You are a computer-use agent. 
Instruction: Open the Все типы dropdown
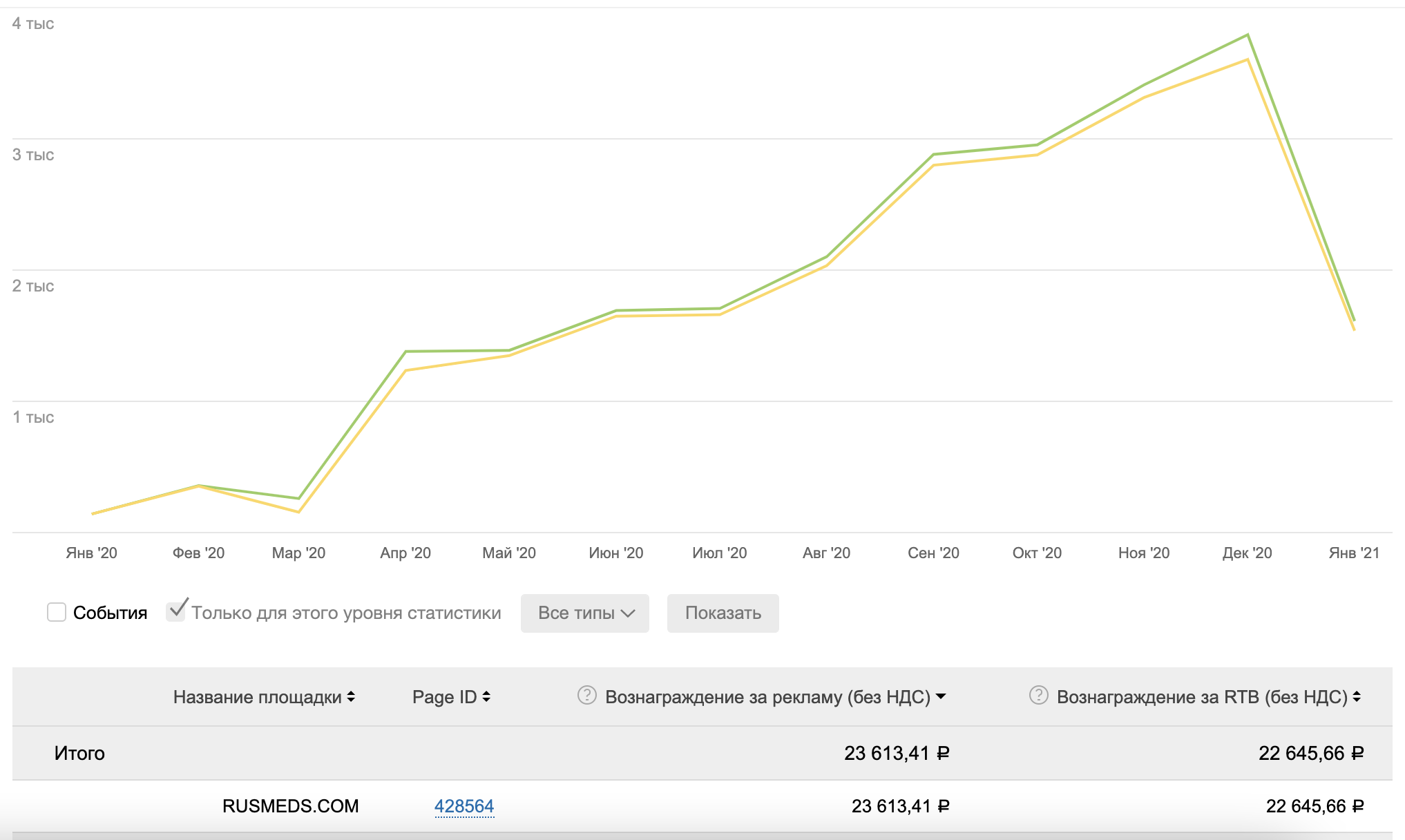pos(584,613)
